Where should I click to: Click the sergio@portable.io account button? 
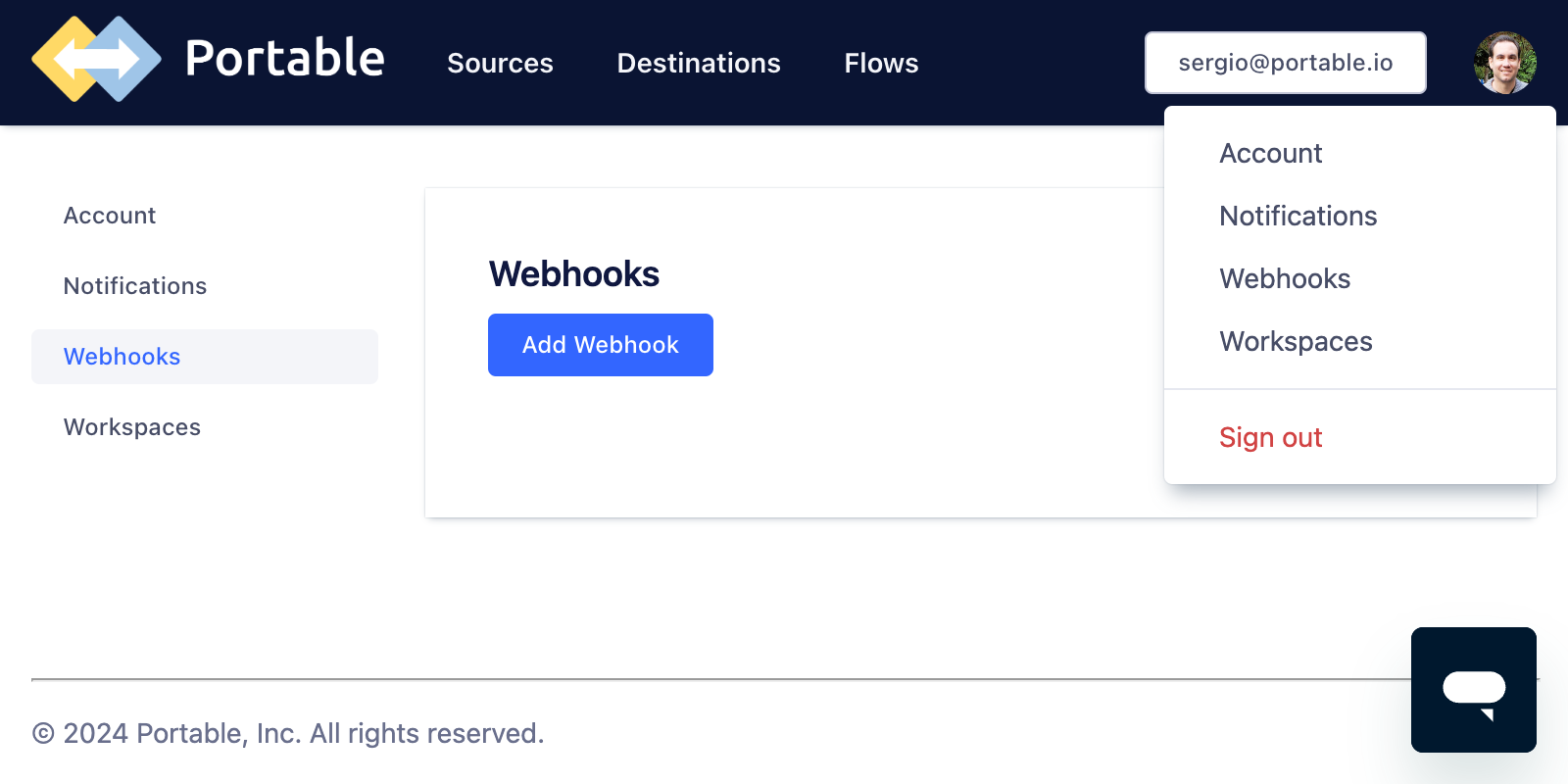coord(1285,63)
